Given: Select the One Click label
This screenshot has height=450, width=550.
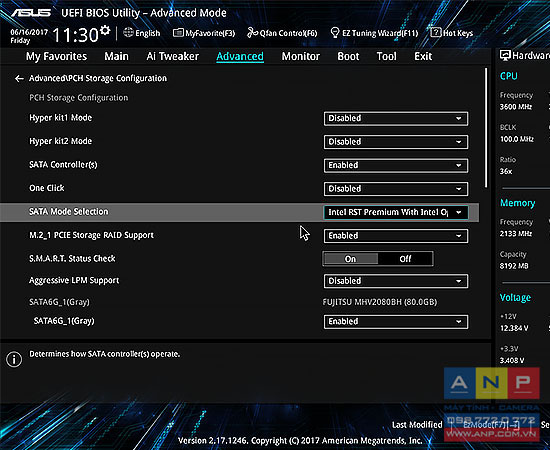Looking at the screenshot, I should pyautogui.click(x=47, y=188).
